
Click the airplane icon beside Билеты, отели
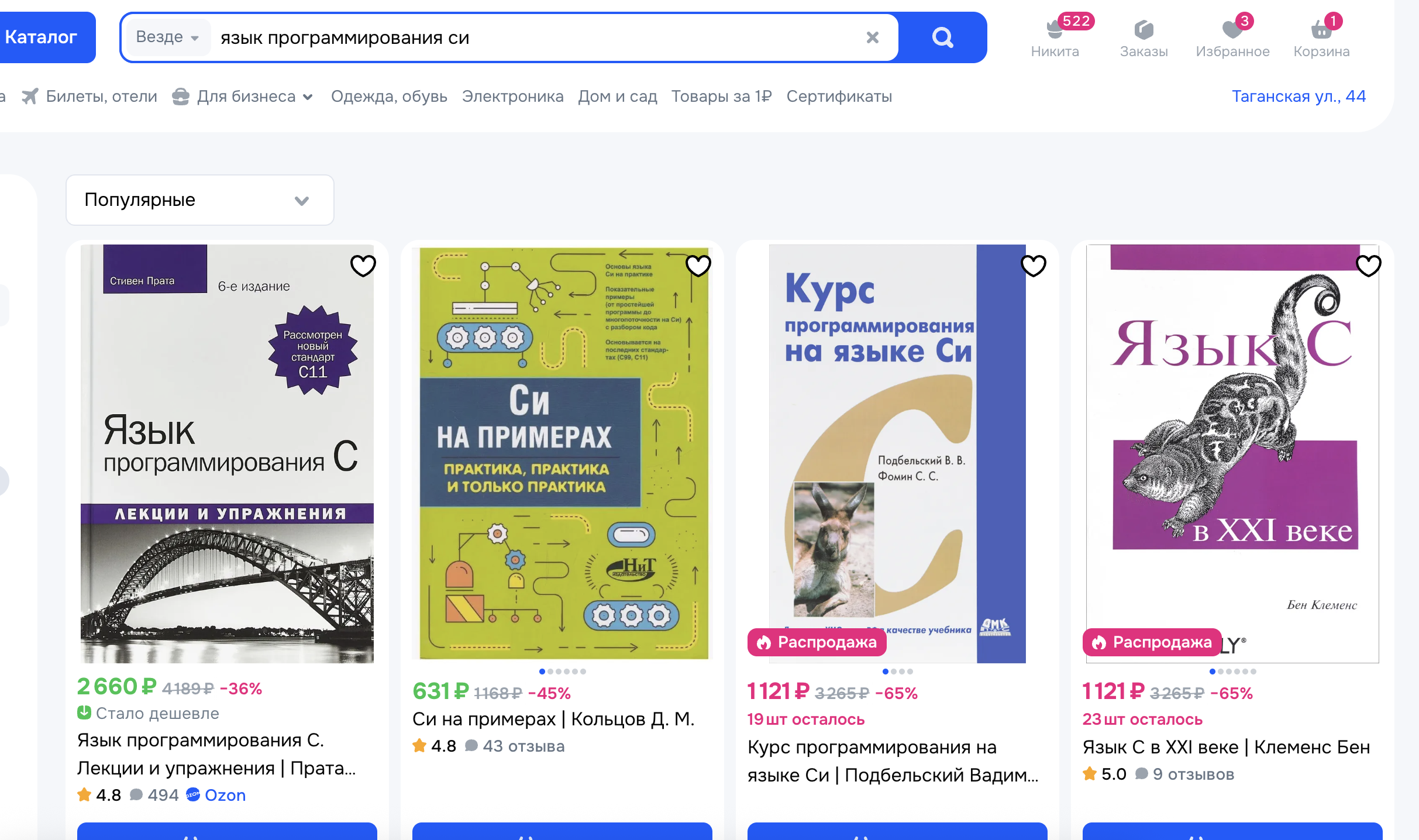click(x=30, y=97)
